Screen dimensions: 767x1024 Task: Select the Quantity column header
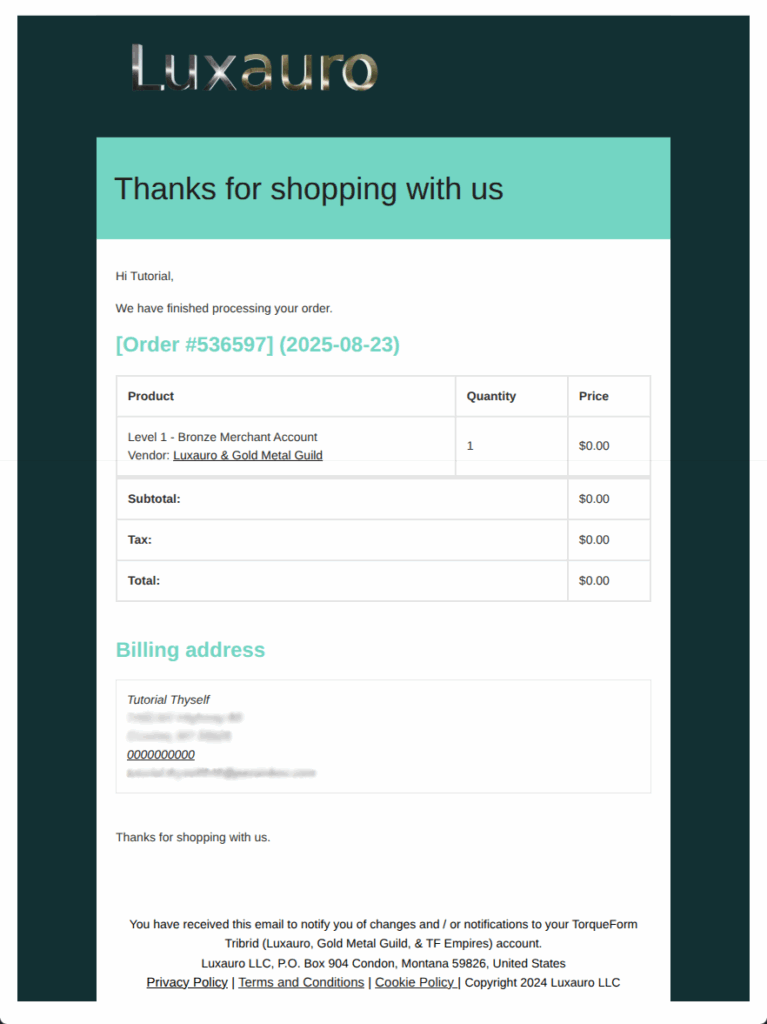[x=512, y=396]
